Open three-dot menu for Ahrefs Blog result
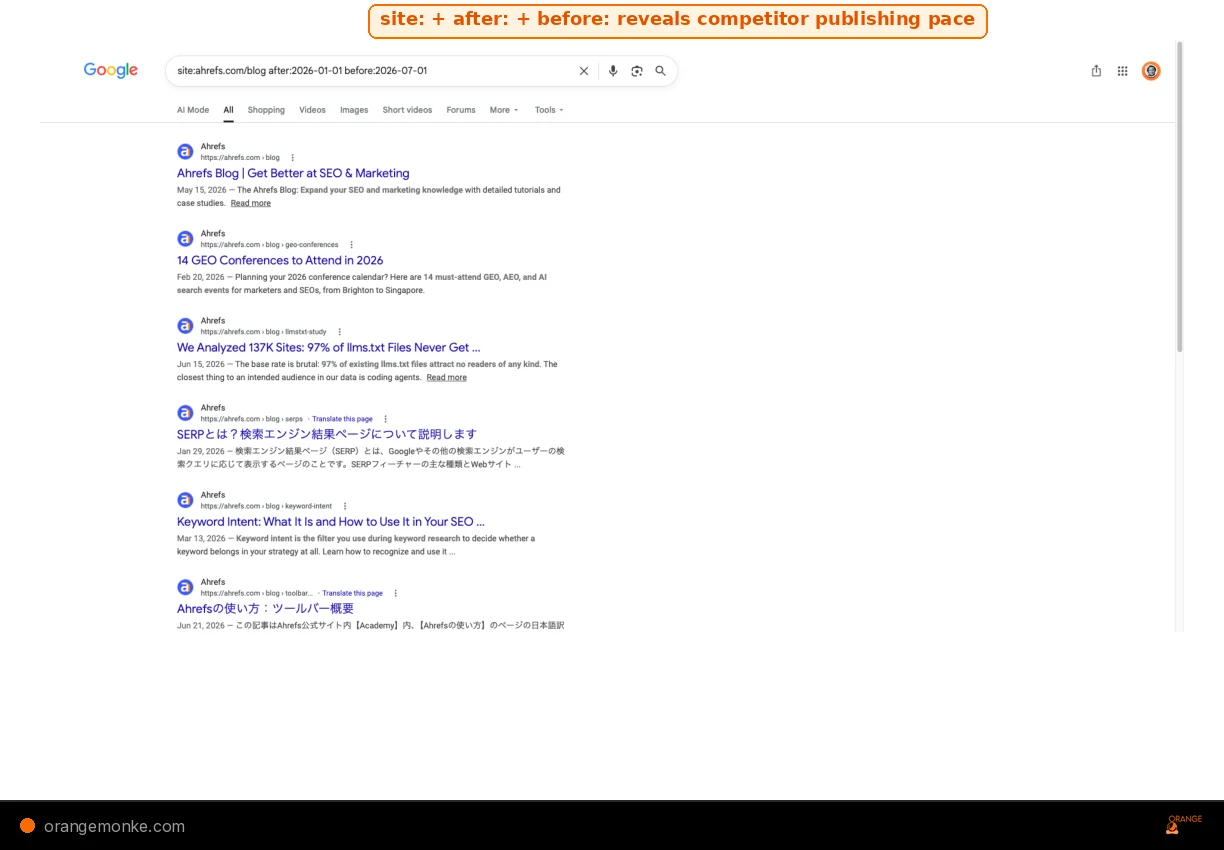 coord(292,158)
